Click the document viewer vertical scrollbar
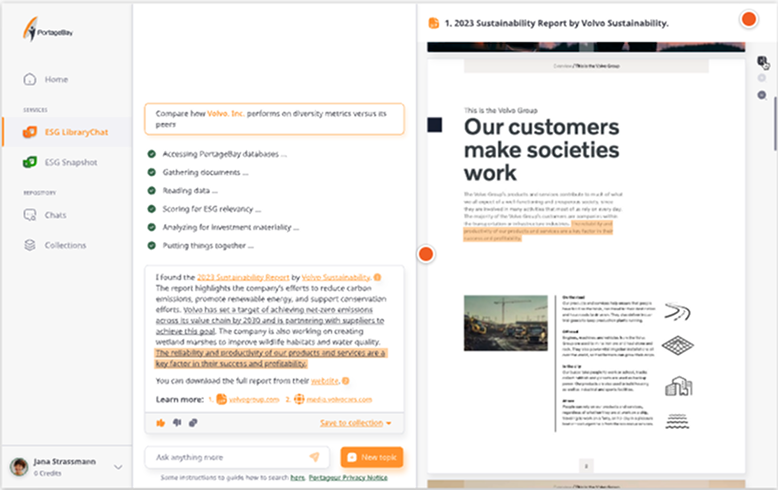 [775, 124]
